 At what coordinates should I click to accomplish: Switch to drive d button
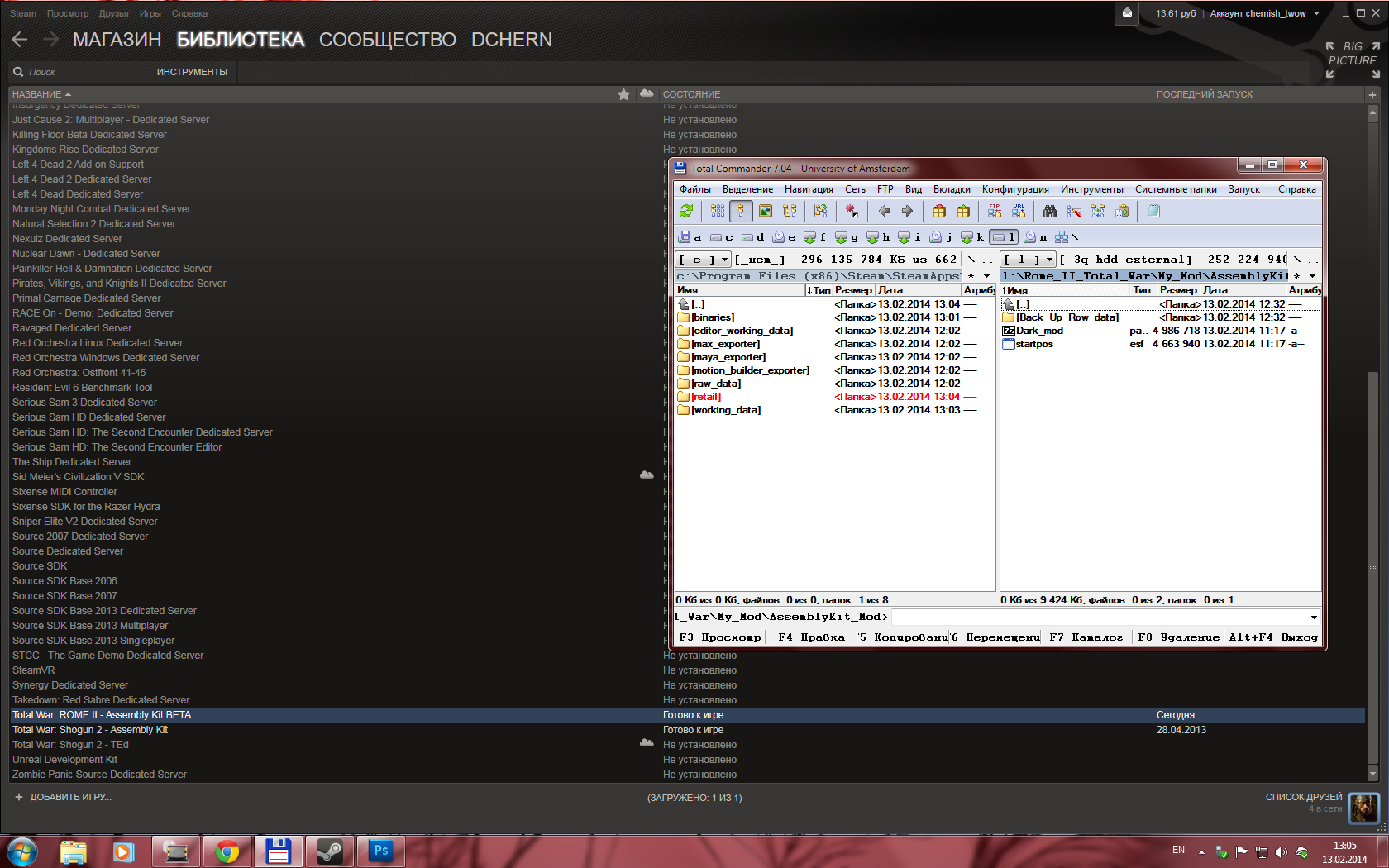[x=753, y=237]
